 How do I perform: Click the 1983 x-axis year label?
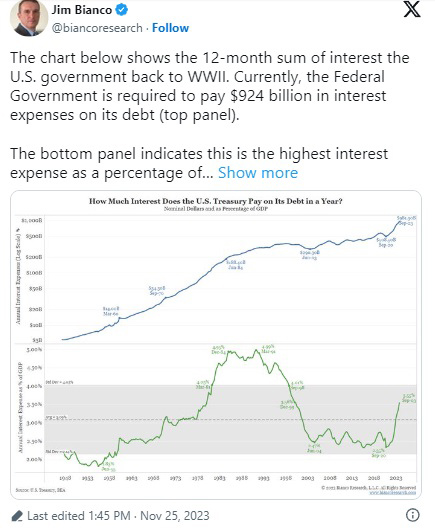[220, 478]
